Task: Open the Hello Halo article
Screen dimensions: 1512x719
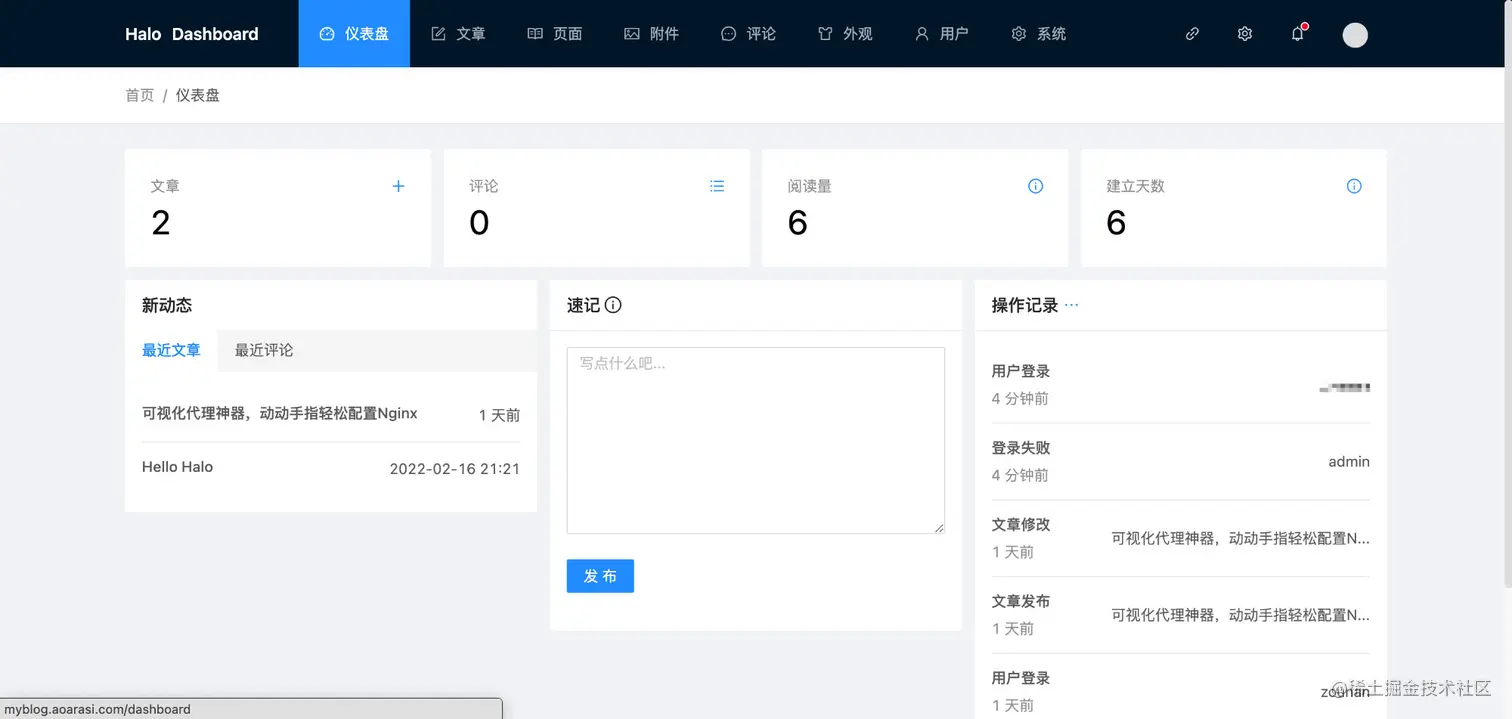Action: (177, 467)
